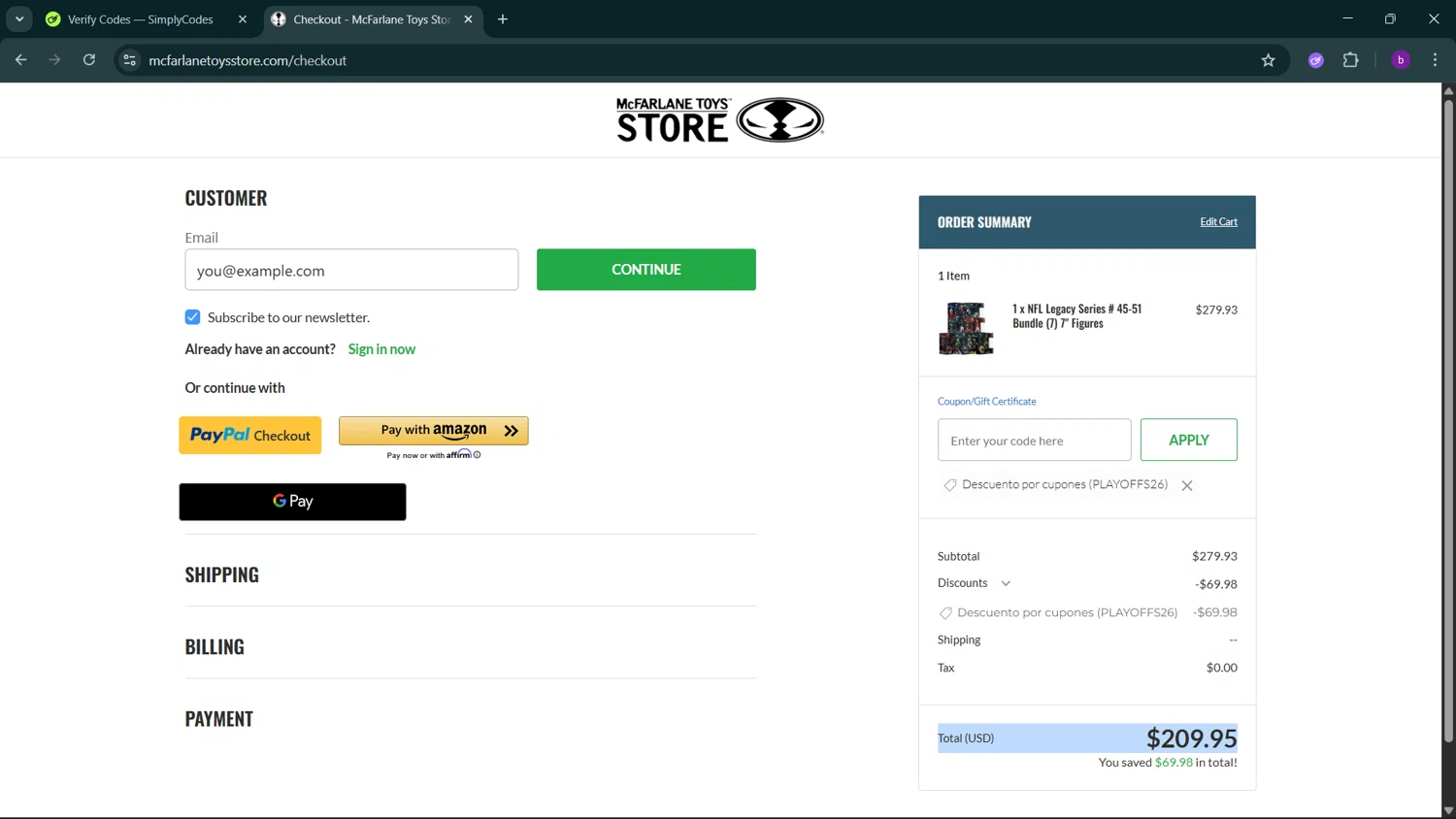Choose the Google Pay button

pos(292,502)
